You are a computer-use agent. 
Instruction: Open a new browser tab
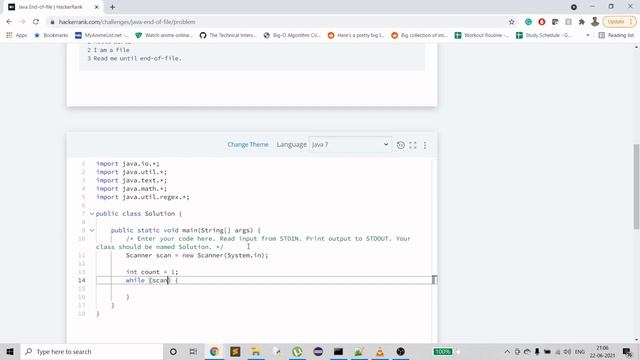112,7
